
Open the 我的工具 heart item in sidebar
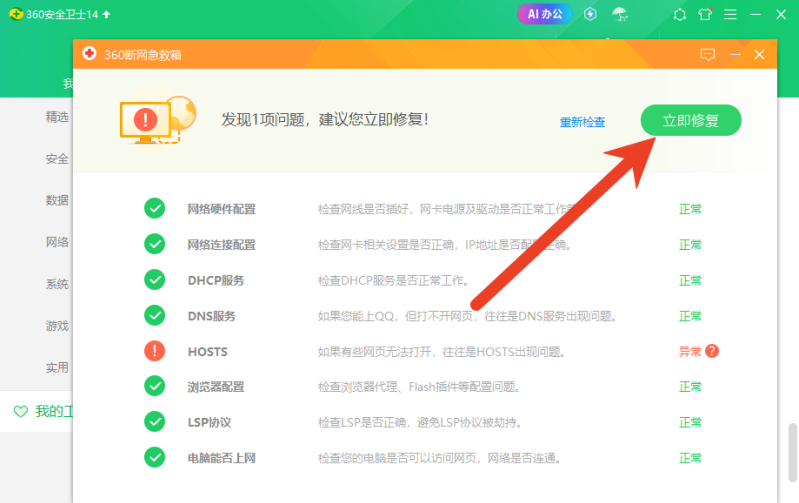(x=37, y=411)
